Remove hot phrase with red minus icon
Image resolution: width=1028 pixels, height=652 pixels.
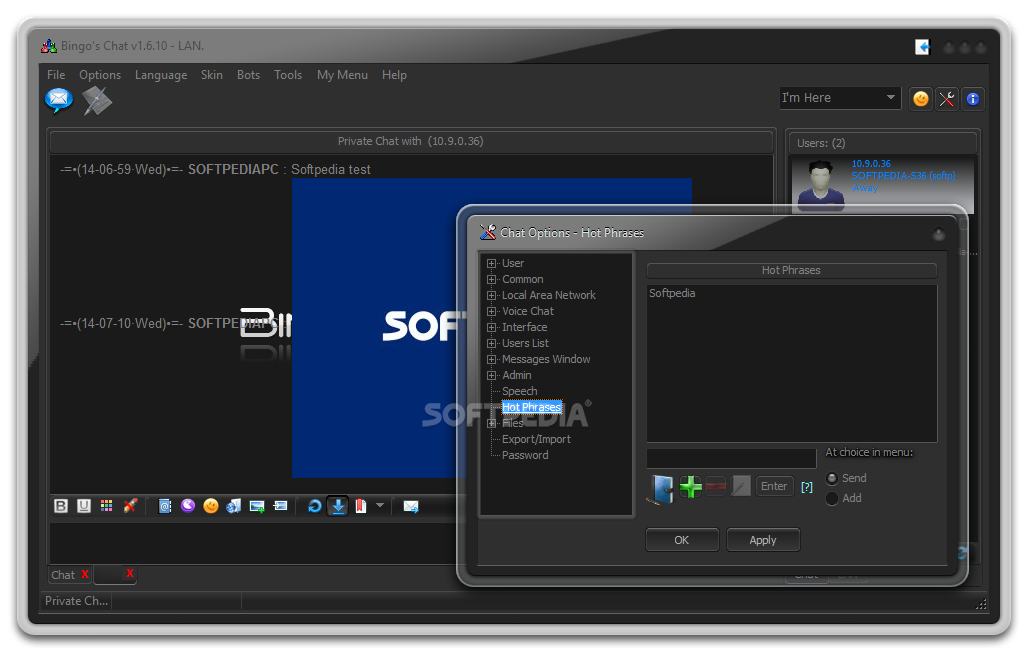tap(715, 486)
